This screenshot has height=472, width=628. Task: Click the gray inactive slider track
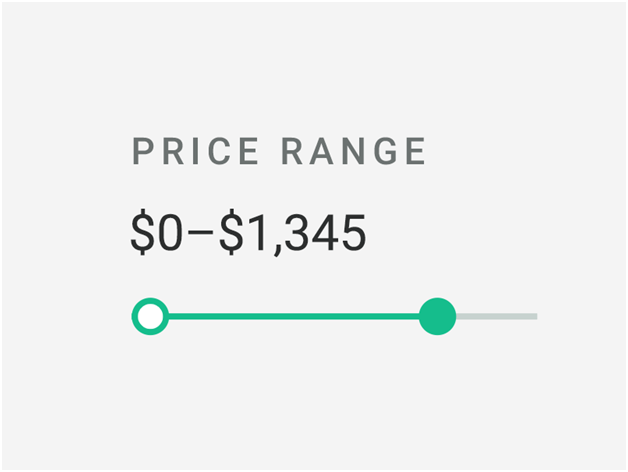tap(496, 316)
